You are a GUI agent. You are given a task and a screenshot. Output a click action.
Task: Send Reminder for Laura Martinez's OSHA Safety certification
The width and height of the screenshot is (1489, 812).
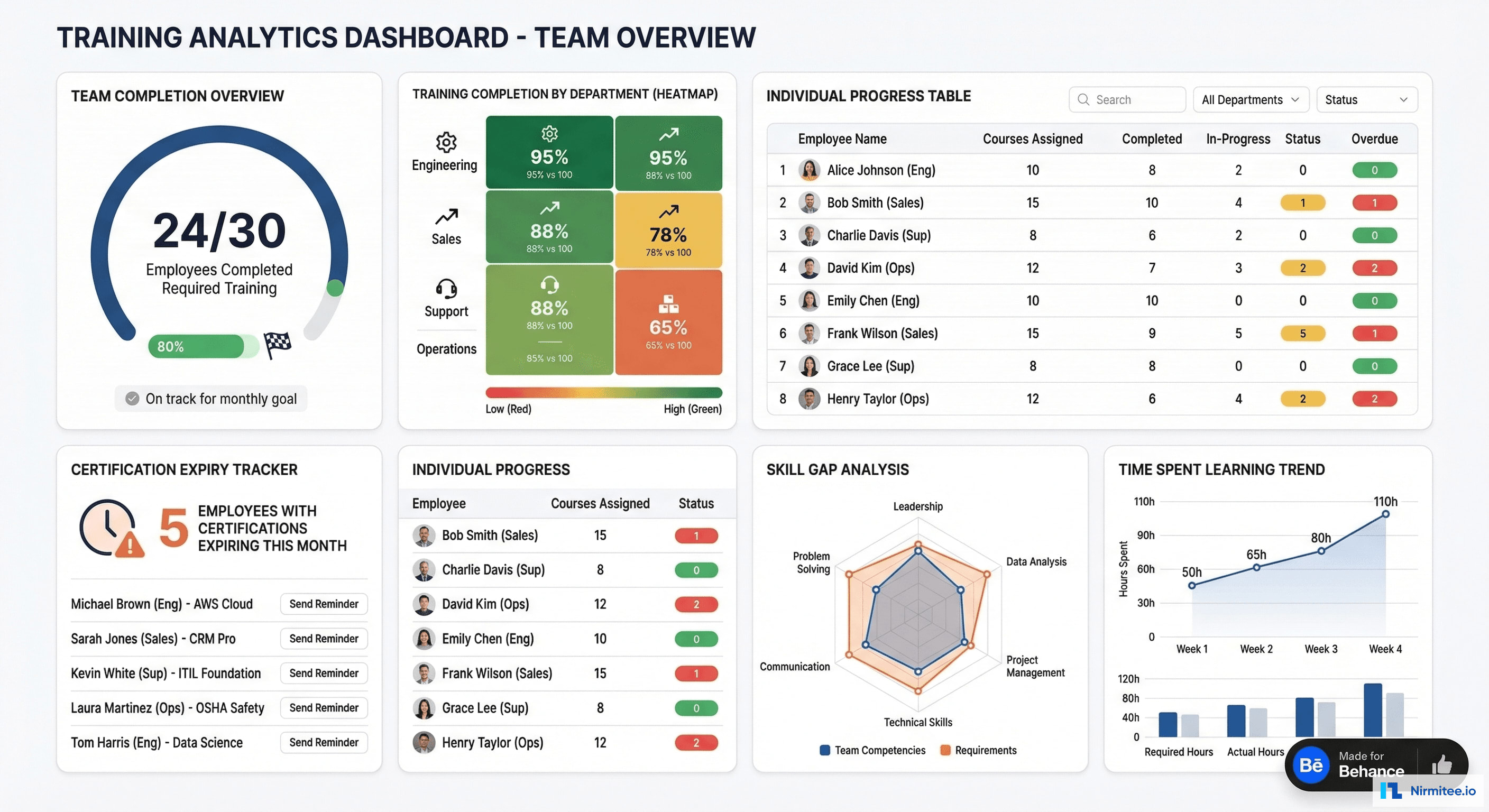(324, 707)
